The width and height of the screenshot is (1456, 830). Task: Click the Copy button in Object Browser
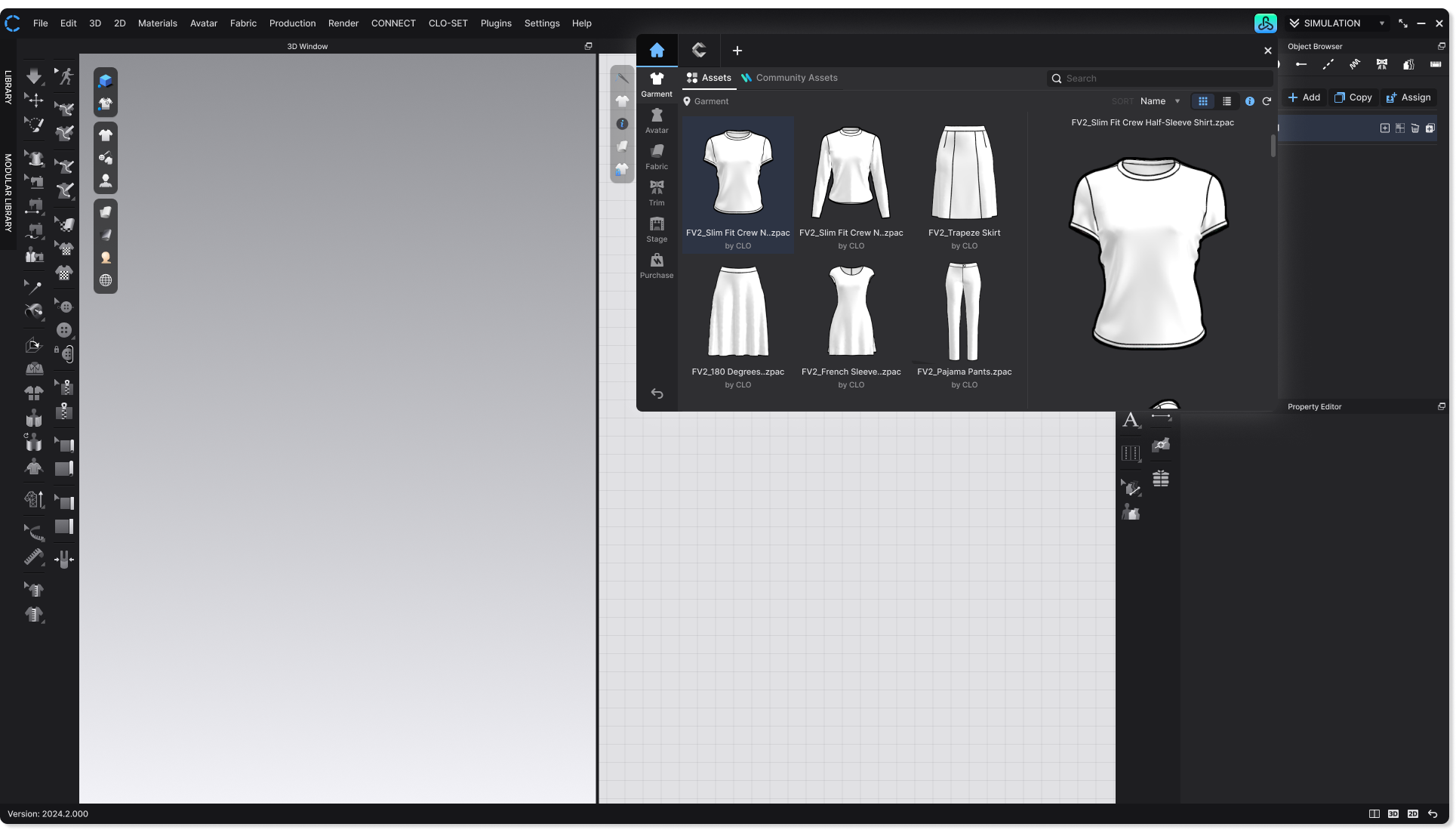(x=1353, y=97)
